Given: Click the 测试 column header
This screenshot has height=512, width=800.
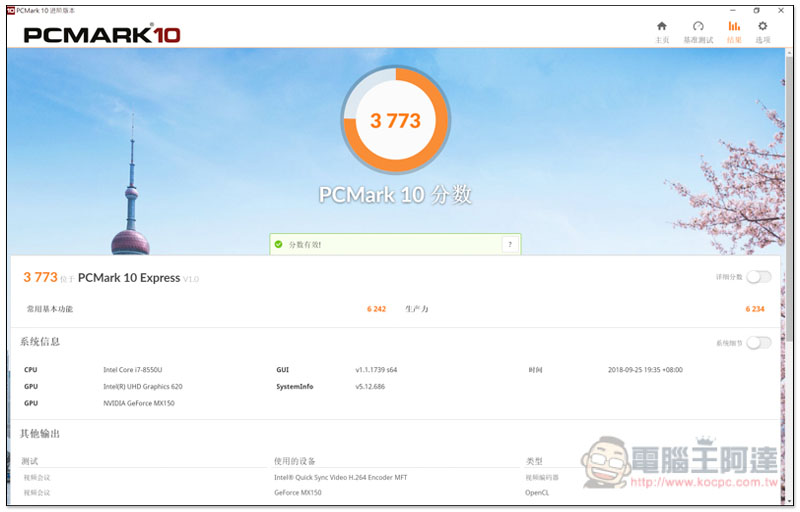Looking at the screenshot, I should 30,462.
